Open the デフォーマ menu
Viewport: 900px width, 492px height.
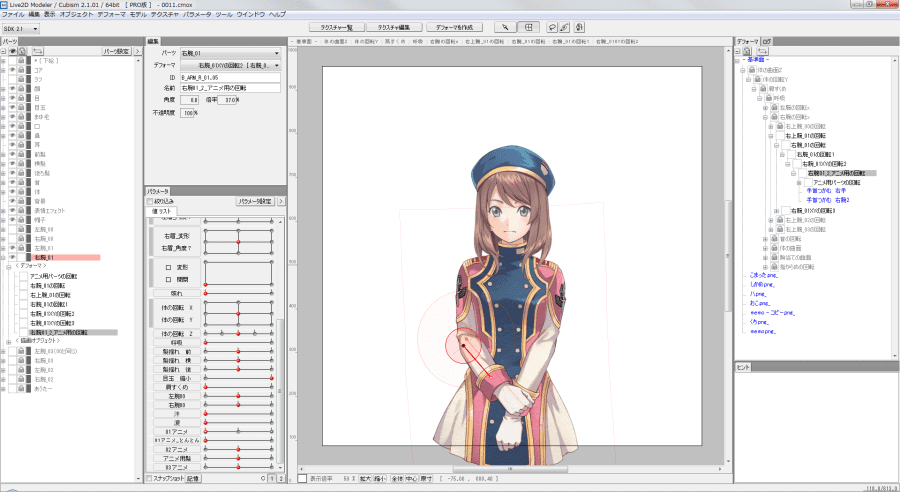[111, 14]
